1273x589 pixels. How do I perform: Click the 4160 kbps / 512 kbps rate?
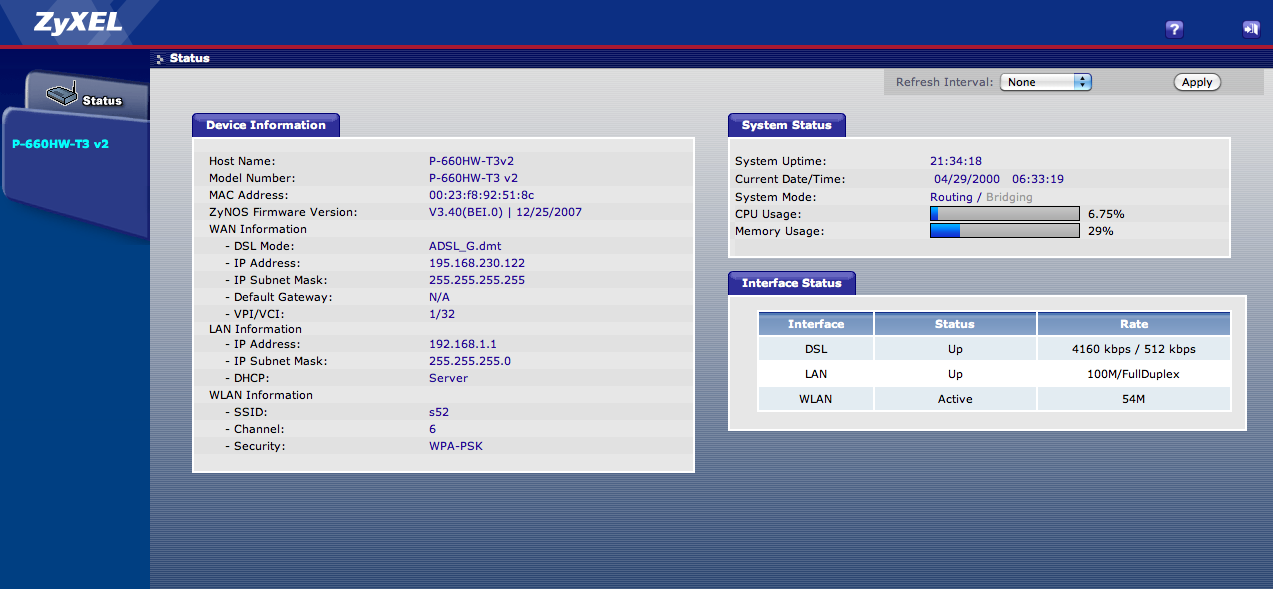(1134, 349)
